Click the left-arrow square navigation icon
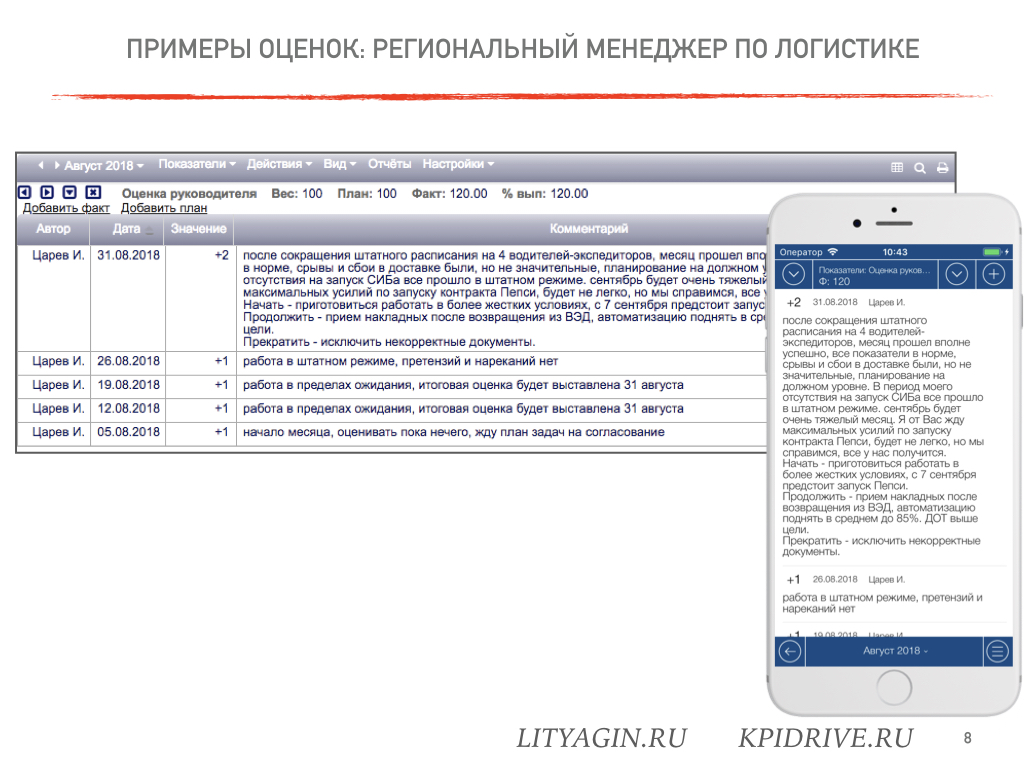This screenshot has height=768, width=1024. (25, 192)
